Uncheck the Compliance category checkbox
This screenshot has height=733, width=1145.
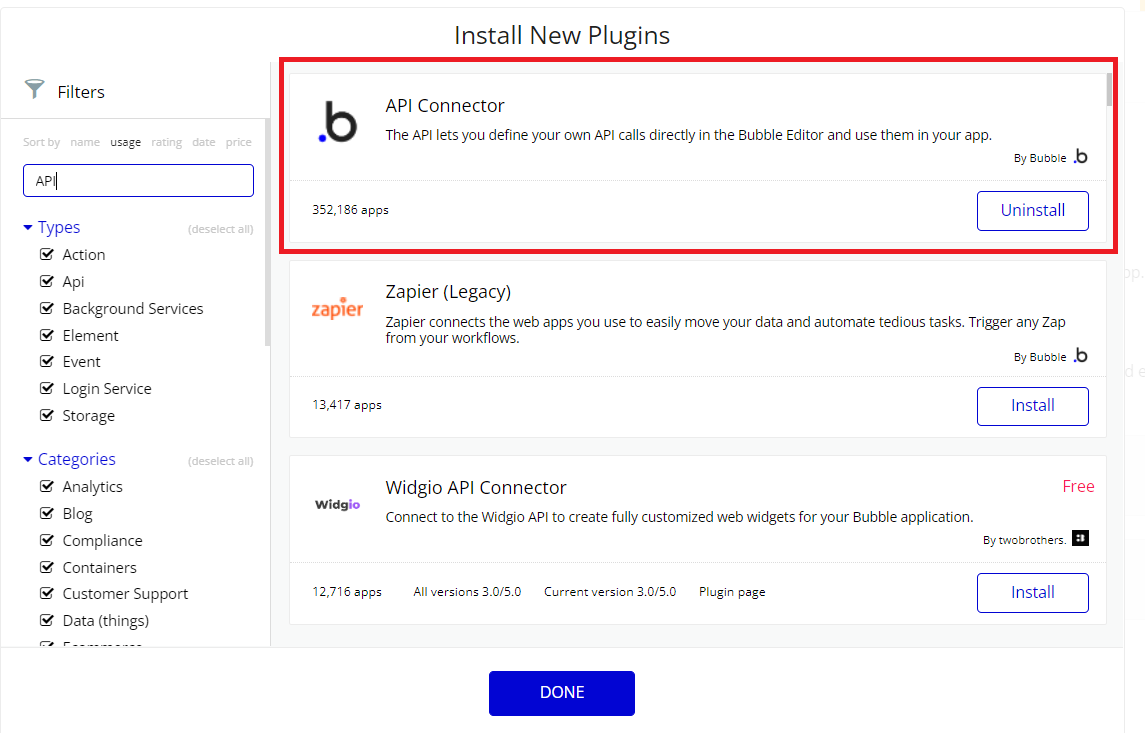[47, 540]
